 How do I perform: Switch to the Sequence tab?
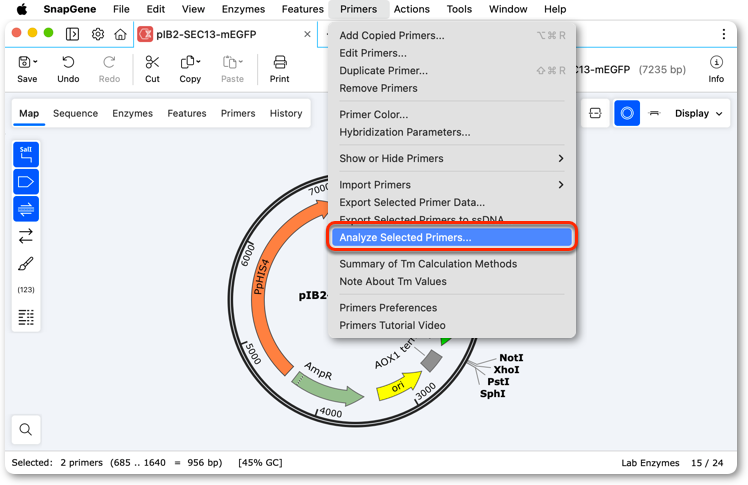tap(75, 114)
